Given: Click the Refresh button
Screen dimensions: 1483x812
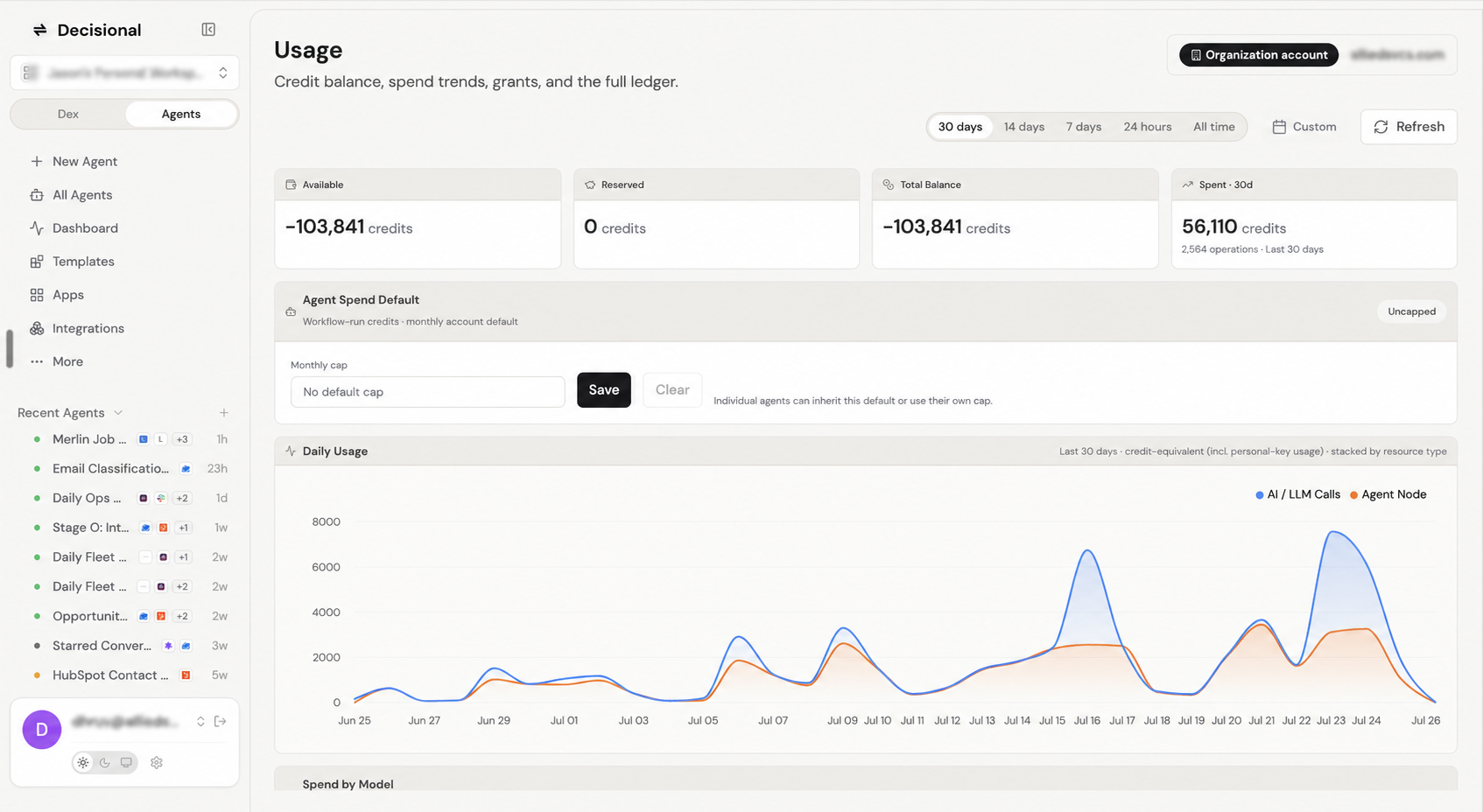Looking at the screenshot, I should pyautogui.click(x=1409, y=127).
